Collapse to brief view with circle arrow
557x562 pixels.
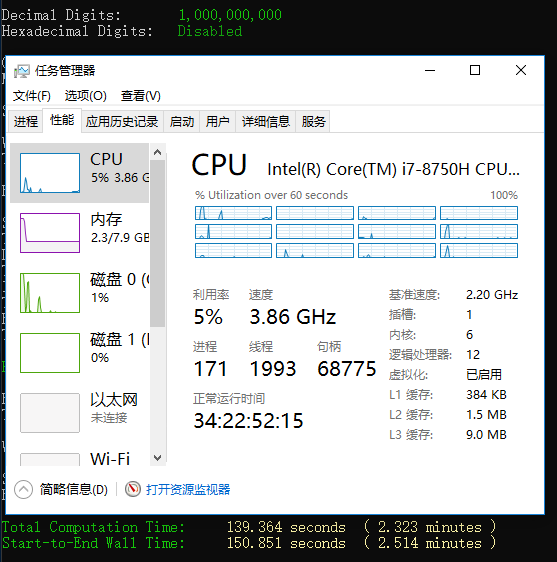23,489
